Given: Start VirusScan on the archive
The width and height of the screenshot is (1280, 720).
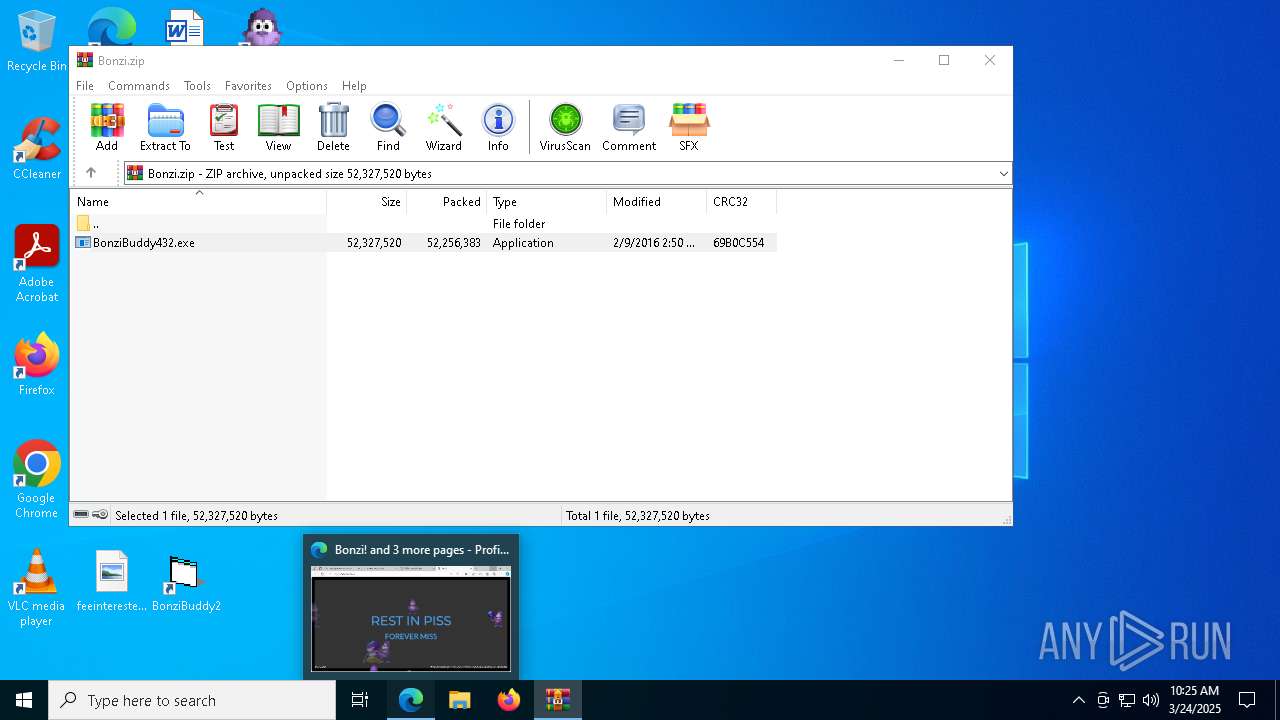Looking at the screenshot, I should (x=565, y=127).
